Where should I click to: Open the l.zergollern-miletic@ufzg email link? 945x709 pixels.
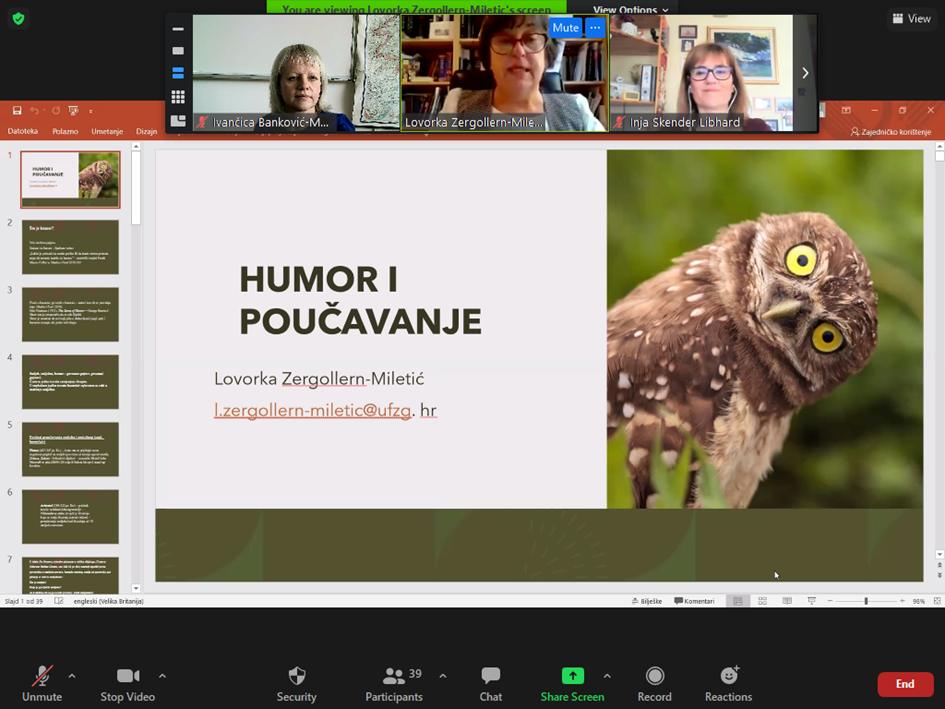click(313, 410)
